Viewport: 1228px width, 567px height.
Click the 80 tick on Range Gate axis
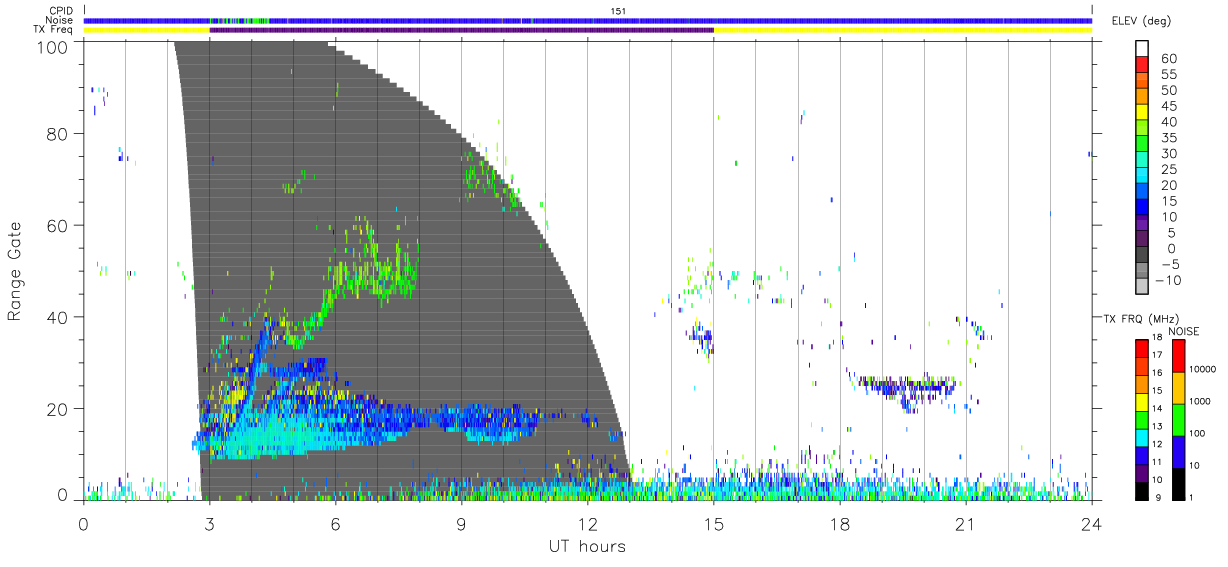(x=58, y=134)
